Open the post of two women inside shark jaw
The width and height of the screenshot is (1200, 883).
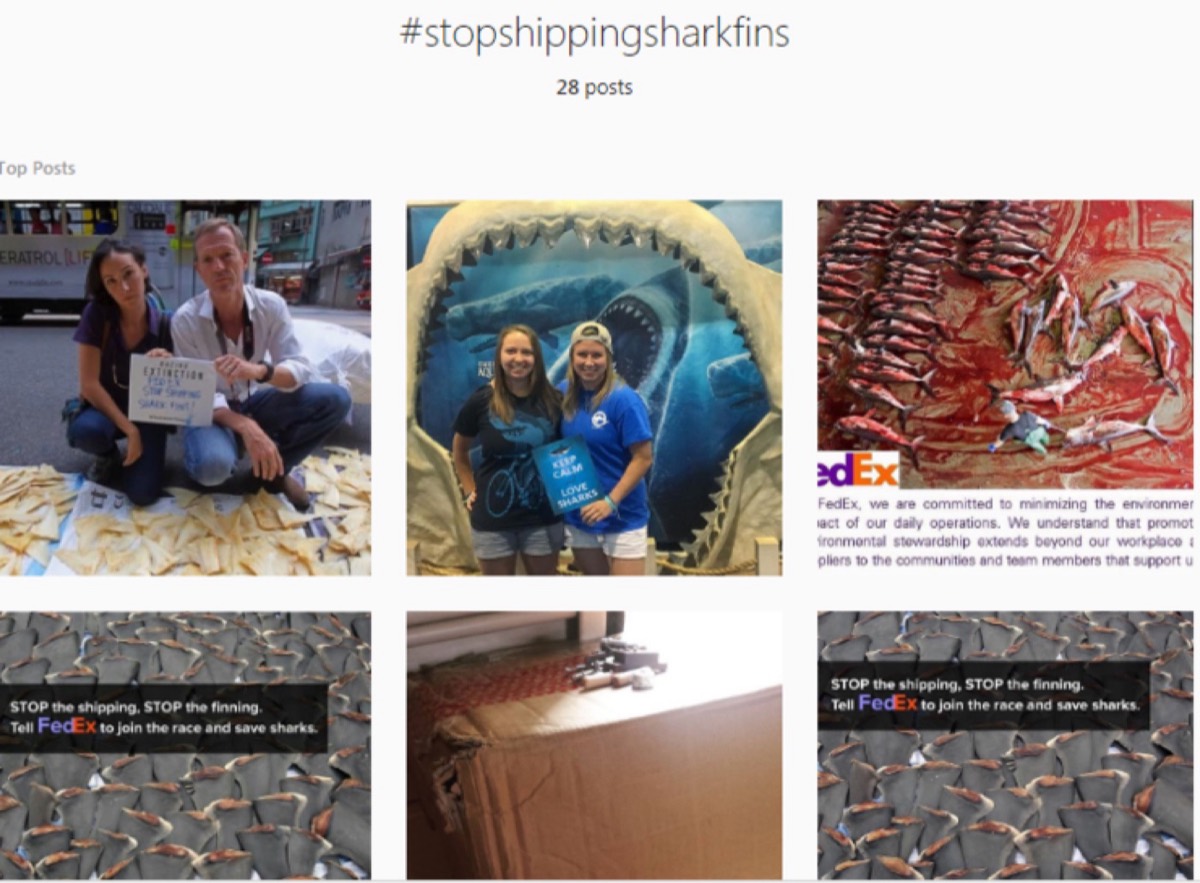594,388
